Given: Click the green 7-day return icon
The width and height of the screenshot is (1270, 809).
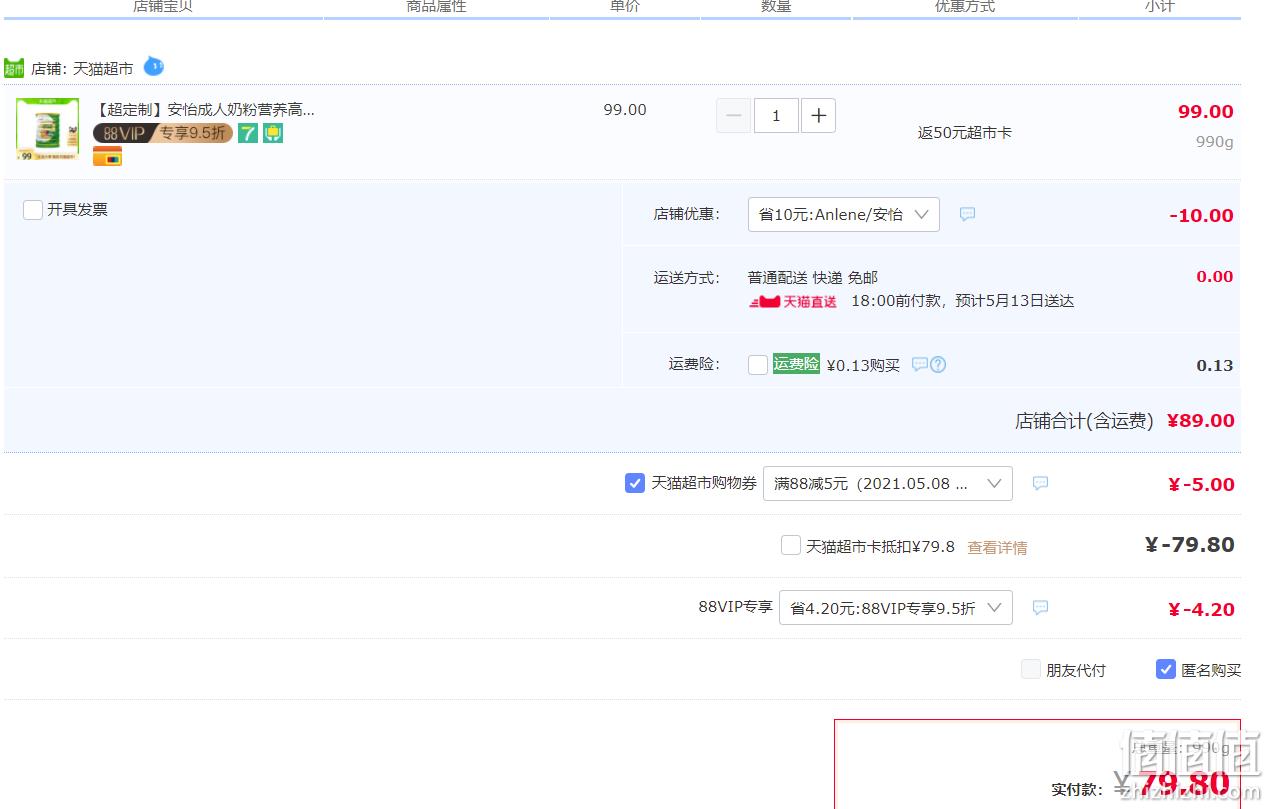Looking at the screenshot, I should (248, 133).
